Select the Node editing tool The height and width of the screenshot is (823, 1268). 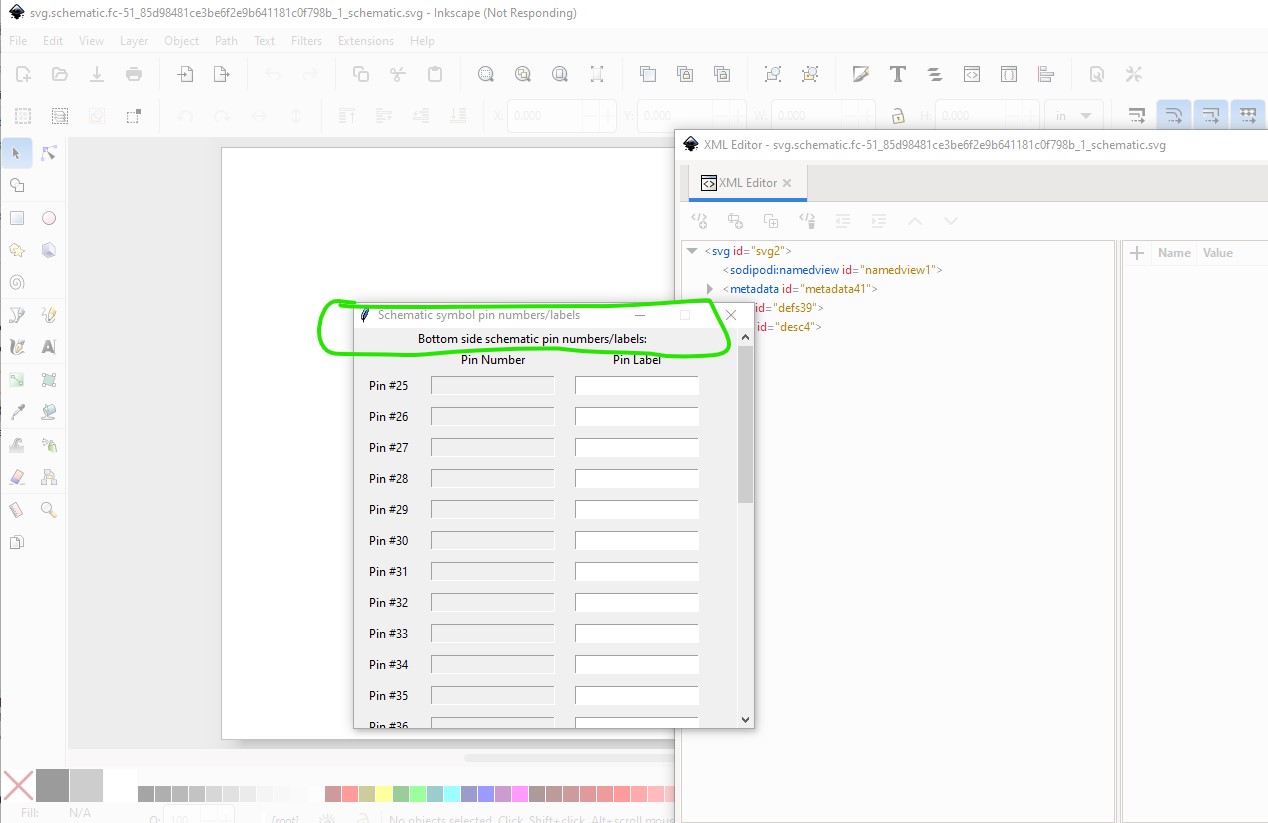click(x=49, y=153)
